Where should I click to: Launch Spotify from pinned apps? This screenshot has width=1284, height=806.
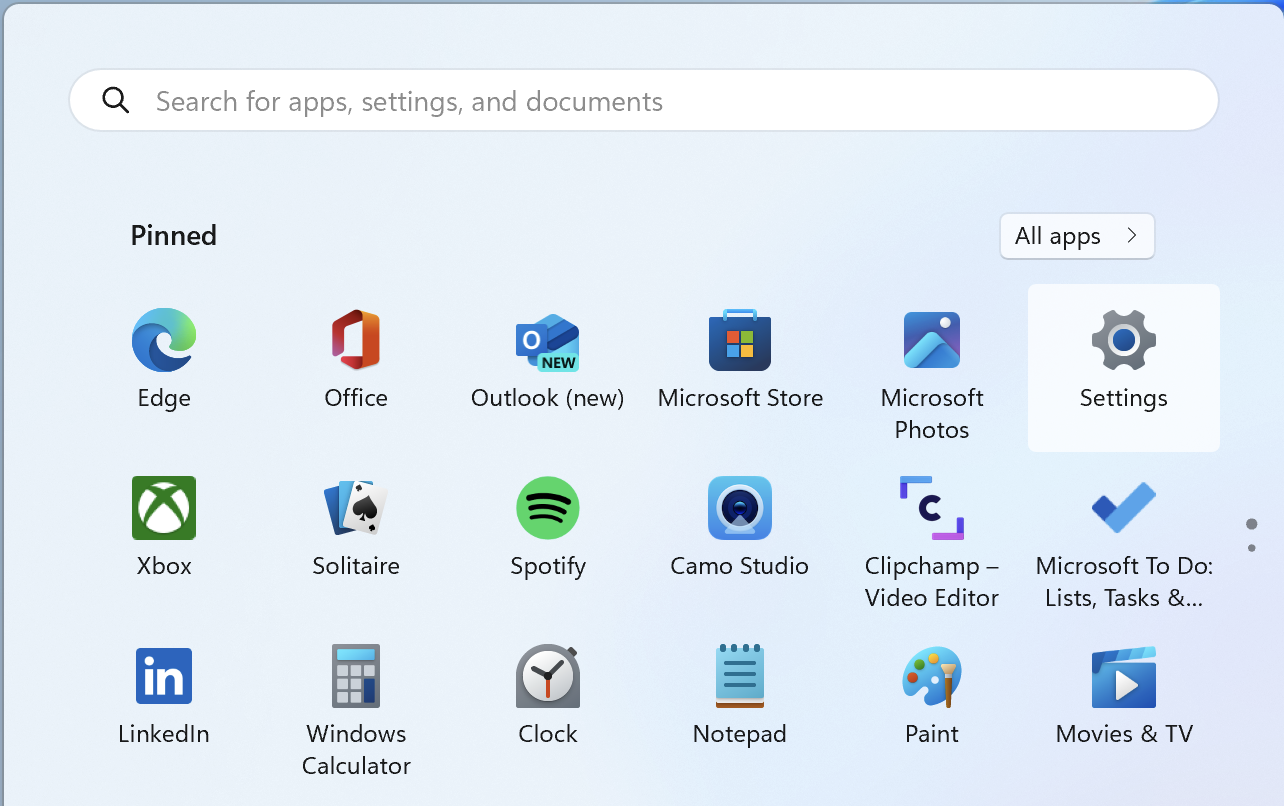click(x=548, y=526)
